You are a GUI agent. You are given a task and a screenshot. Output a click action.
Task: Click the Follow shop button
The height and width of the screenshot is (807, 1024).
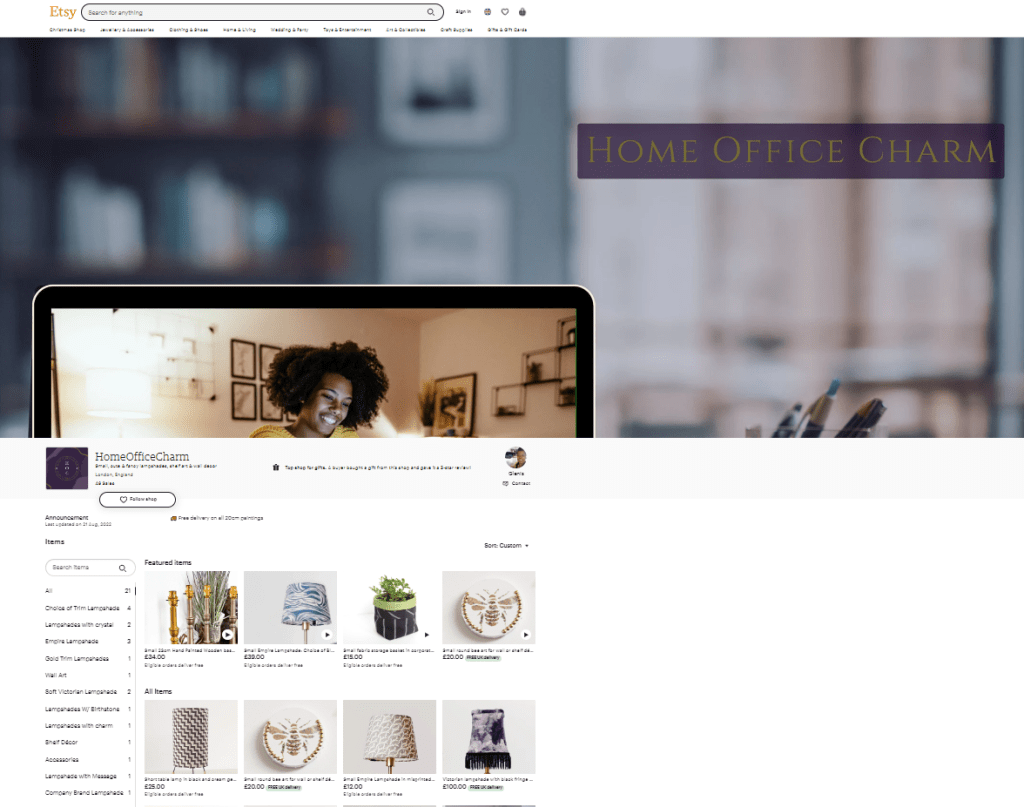137,499
